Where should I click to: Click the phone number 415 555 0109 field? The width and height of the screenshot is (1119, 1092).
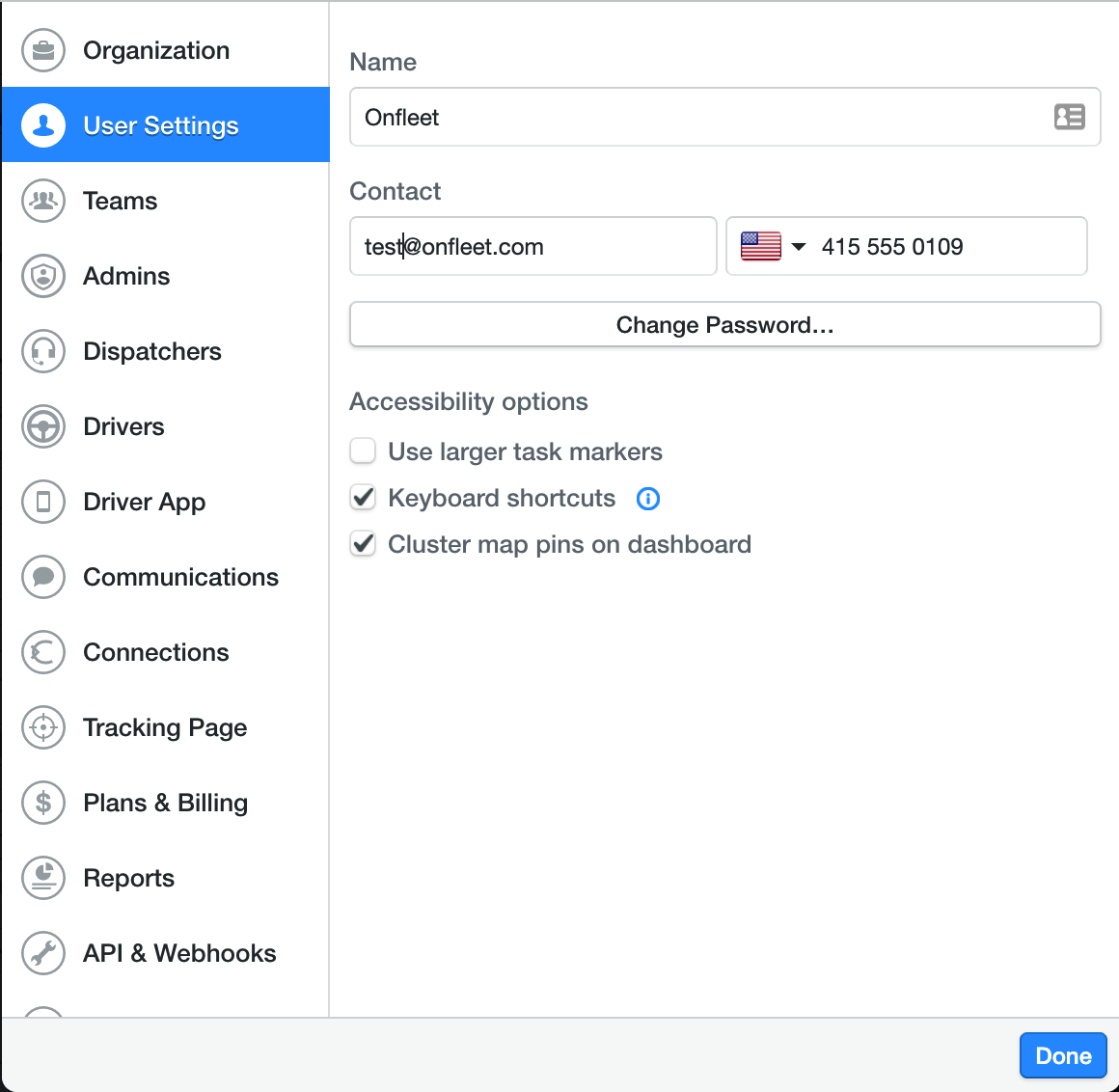(907, 246)
